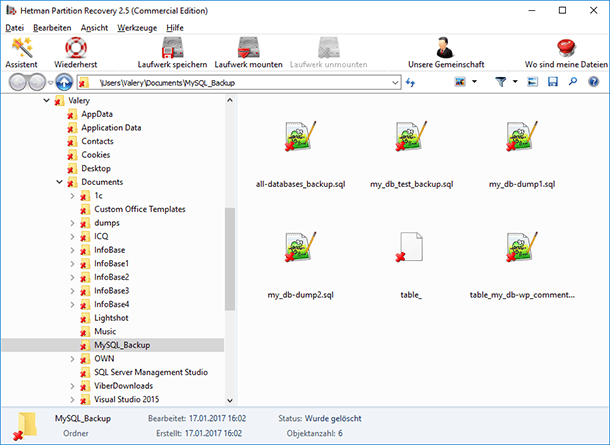The width and height of the screenshot is (610, 445).
Task: Select Lightshot folder in tree
Action: pyautogui.click(x=111, y=318)
